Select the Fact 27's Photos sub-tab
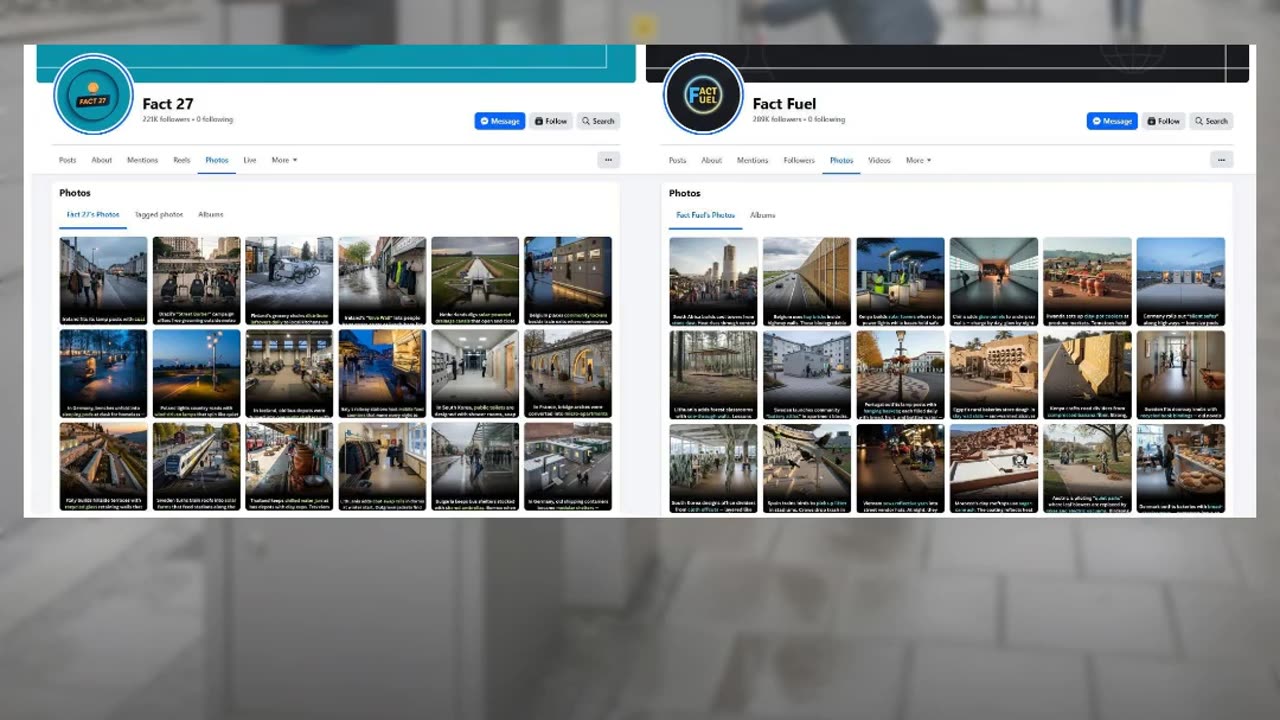The height and width of the screenshot is (720, 1280). click(93, 214)
